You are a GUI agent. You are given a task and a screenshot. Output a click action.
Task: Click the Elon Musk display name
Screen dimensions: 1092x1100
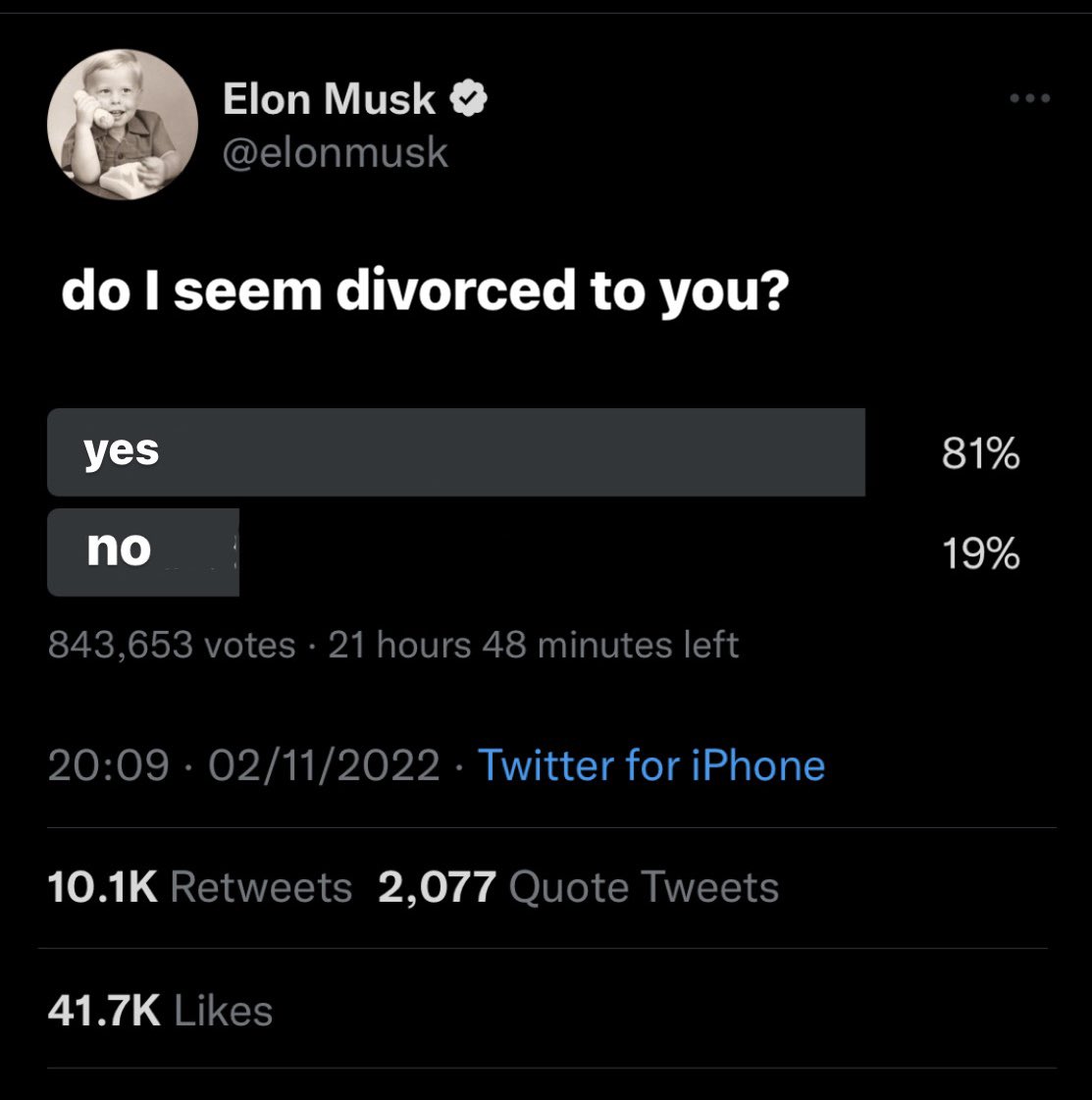click(x=329, y=98)
